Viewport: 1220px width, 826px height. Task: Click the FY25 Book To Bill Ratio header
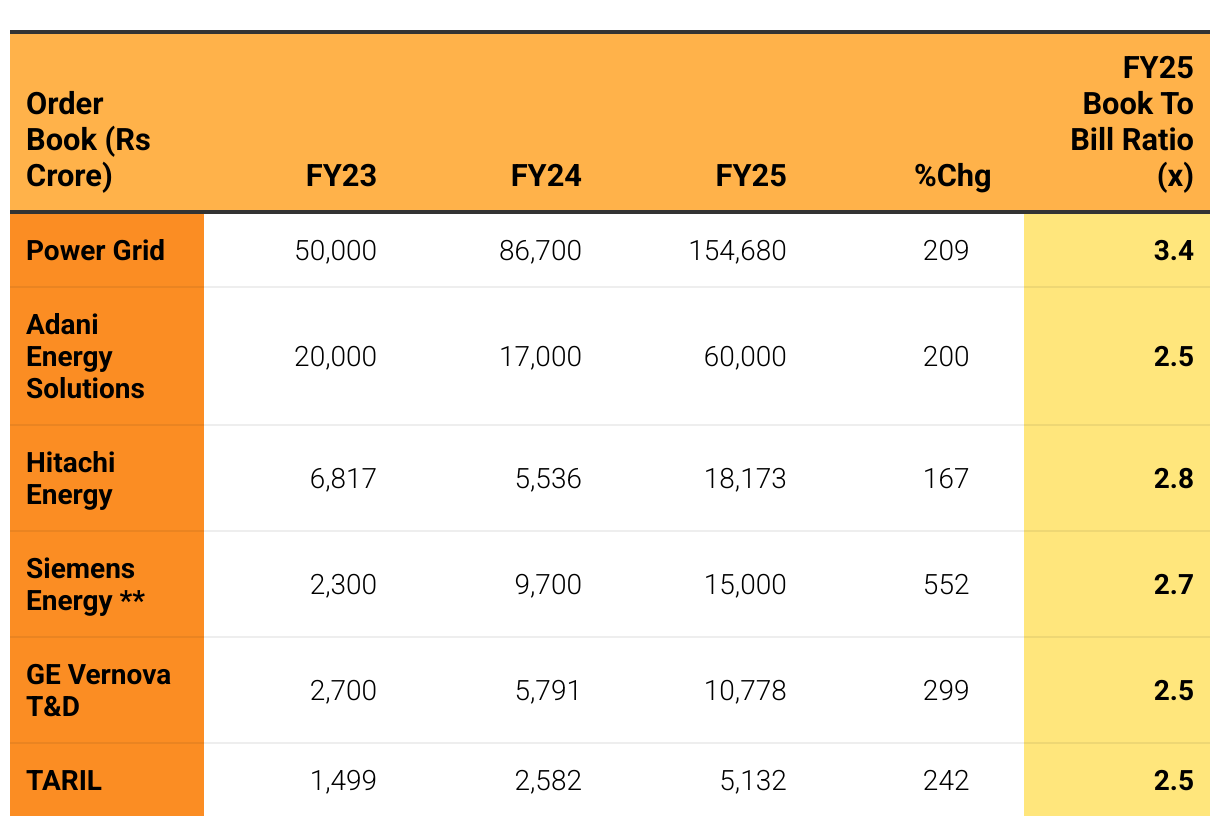pos(1133,122)
